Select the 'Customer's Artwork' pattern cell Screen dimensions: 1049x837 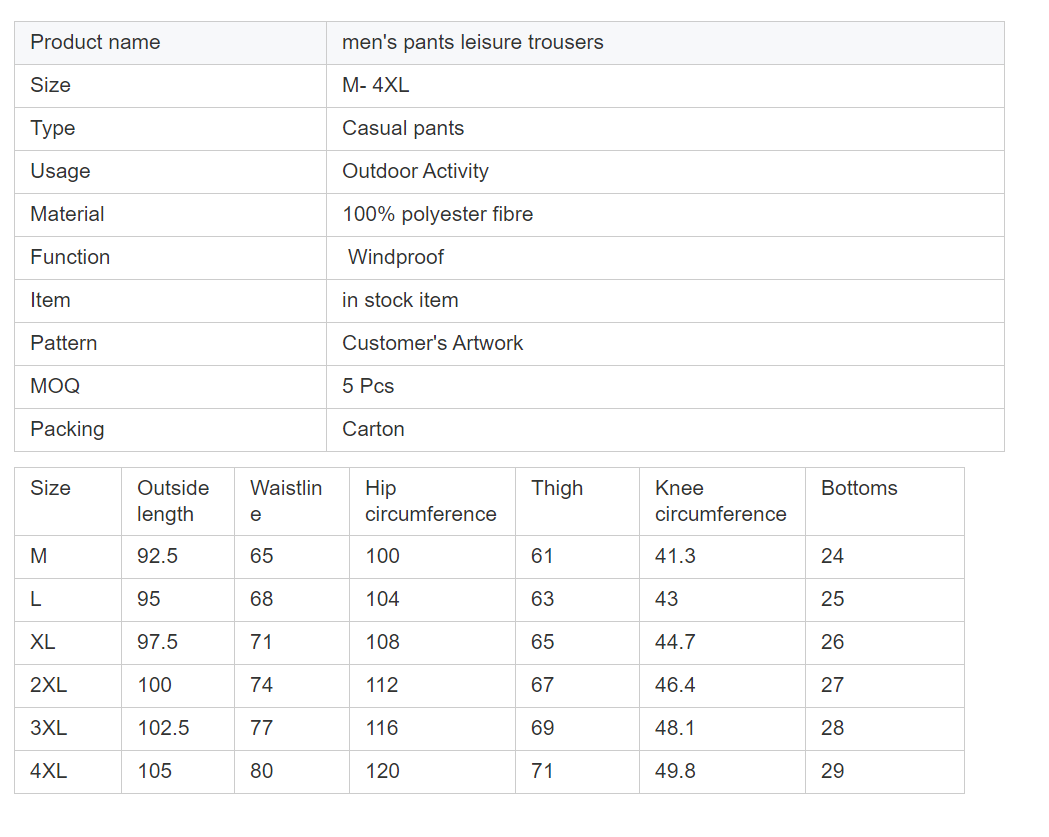coord(432,343)
